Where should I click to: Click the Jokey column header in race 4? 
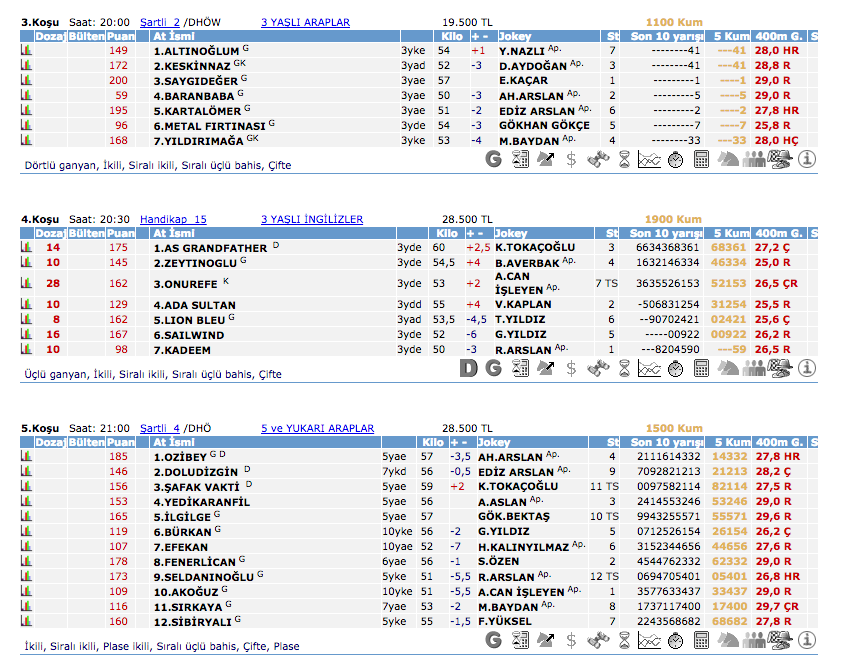[x=514, y=233]
